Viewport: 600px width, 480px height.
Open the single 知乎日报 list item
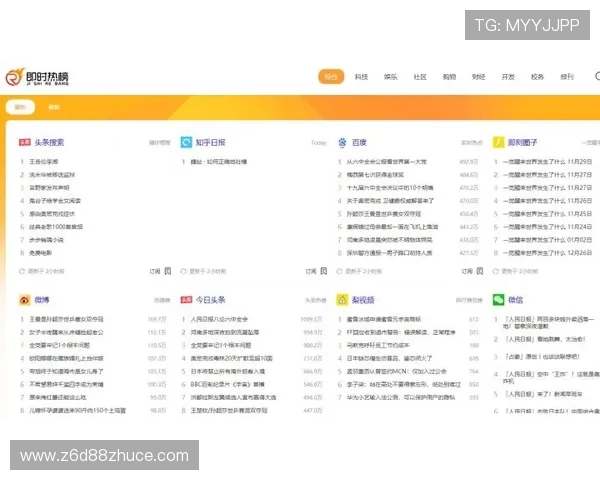coord(219,162)
